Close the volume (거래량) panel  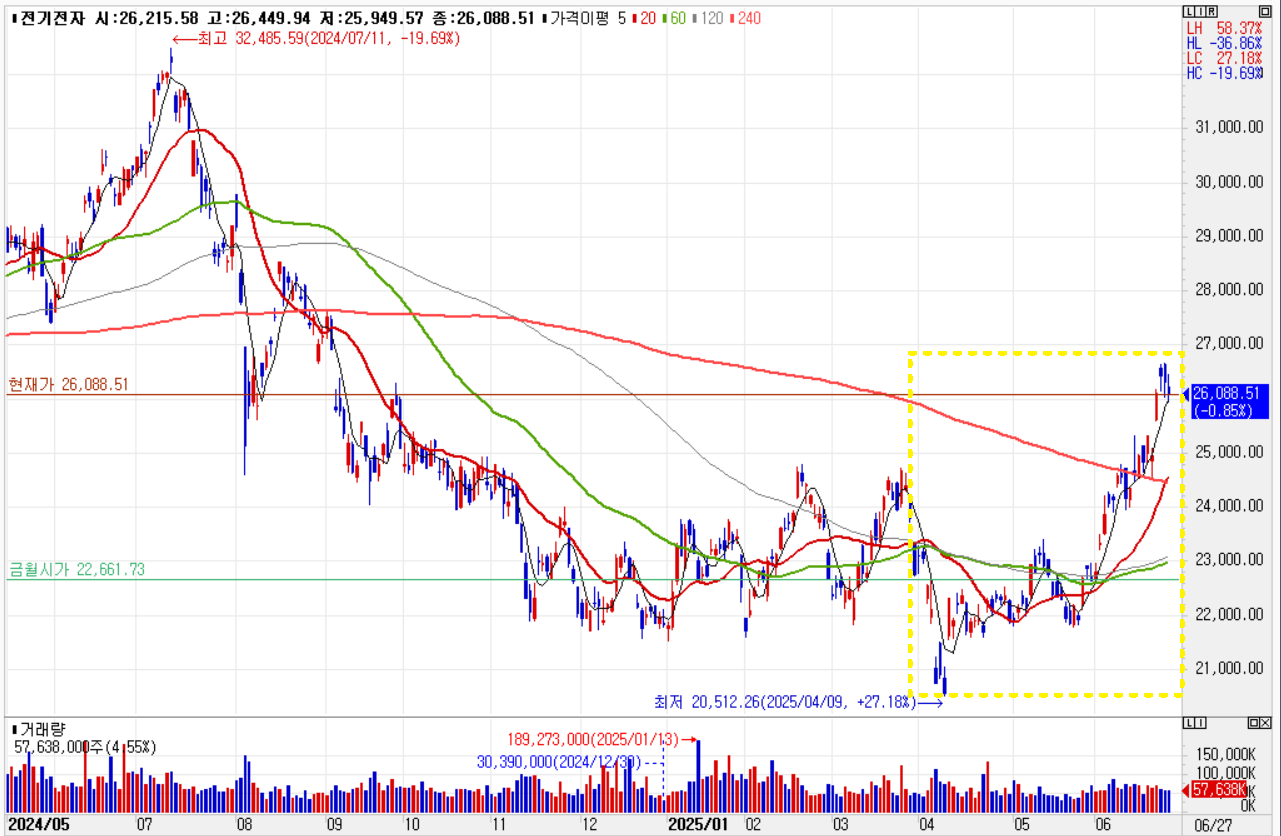1267,723
